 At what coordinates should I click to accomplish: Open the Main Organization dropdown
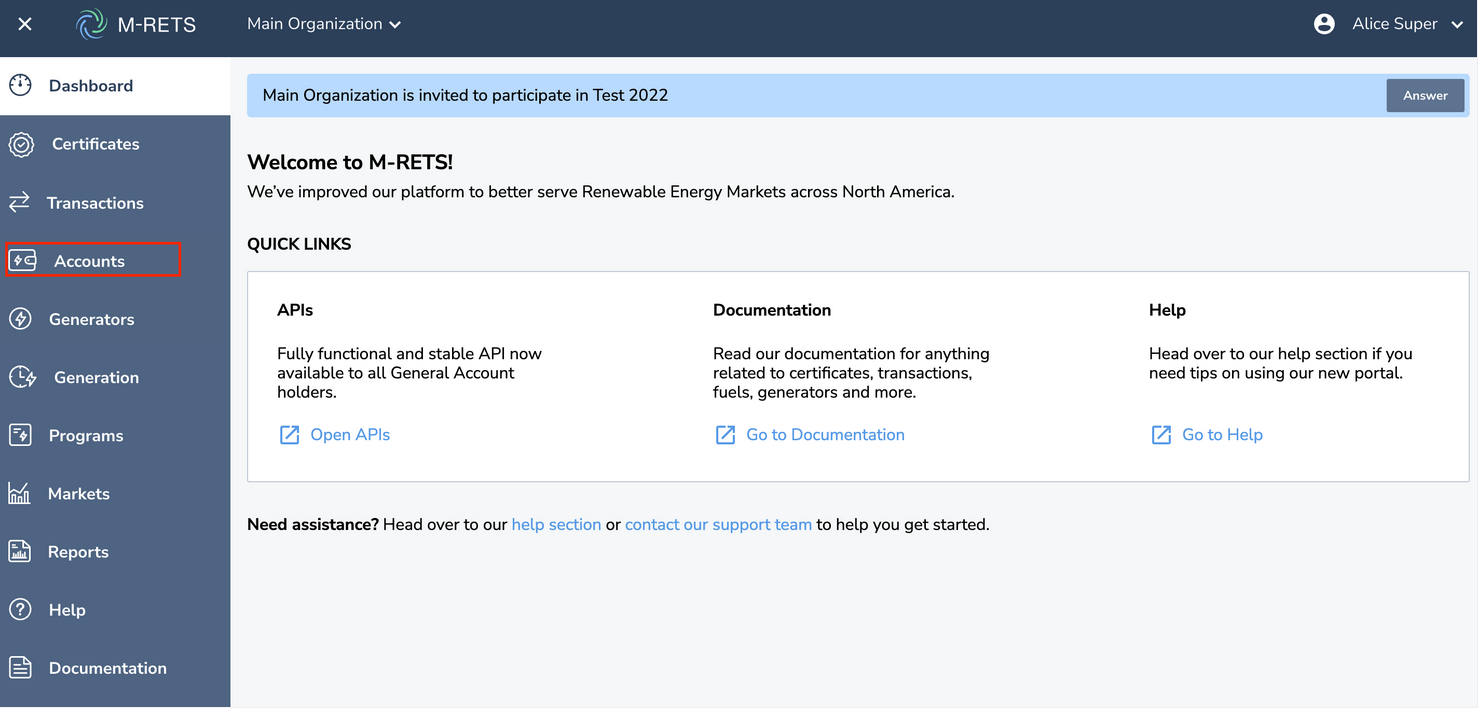pos(324,24)
